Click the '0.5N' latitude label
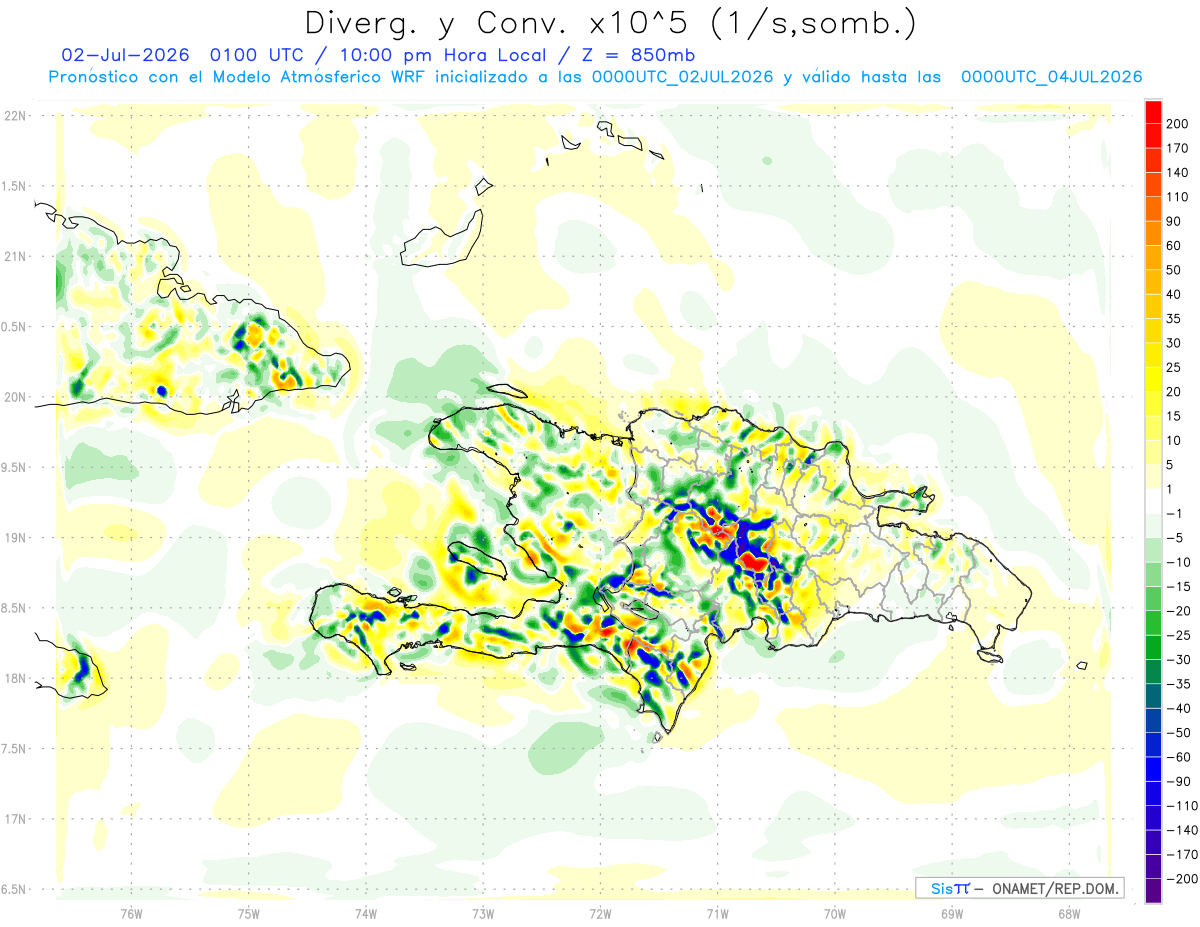 15,326
